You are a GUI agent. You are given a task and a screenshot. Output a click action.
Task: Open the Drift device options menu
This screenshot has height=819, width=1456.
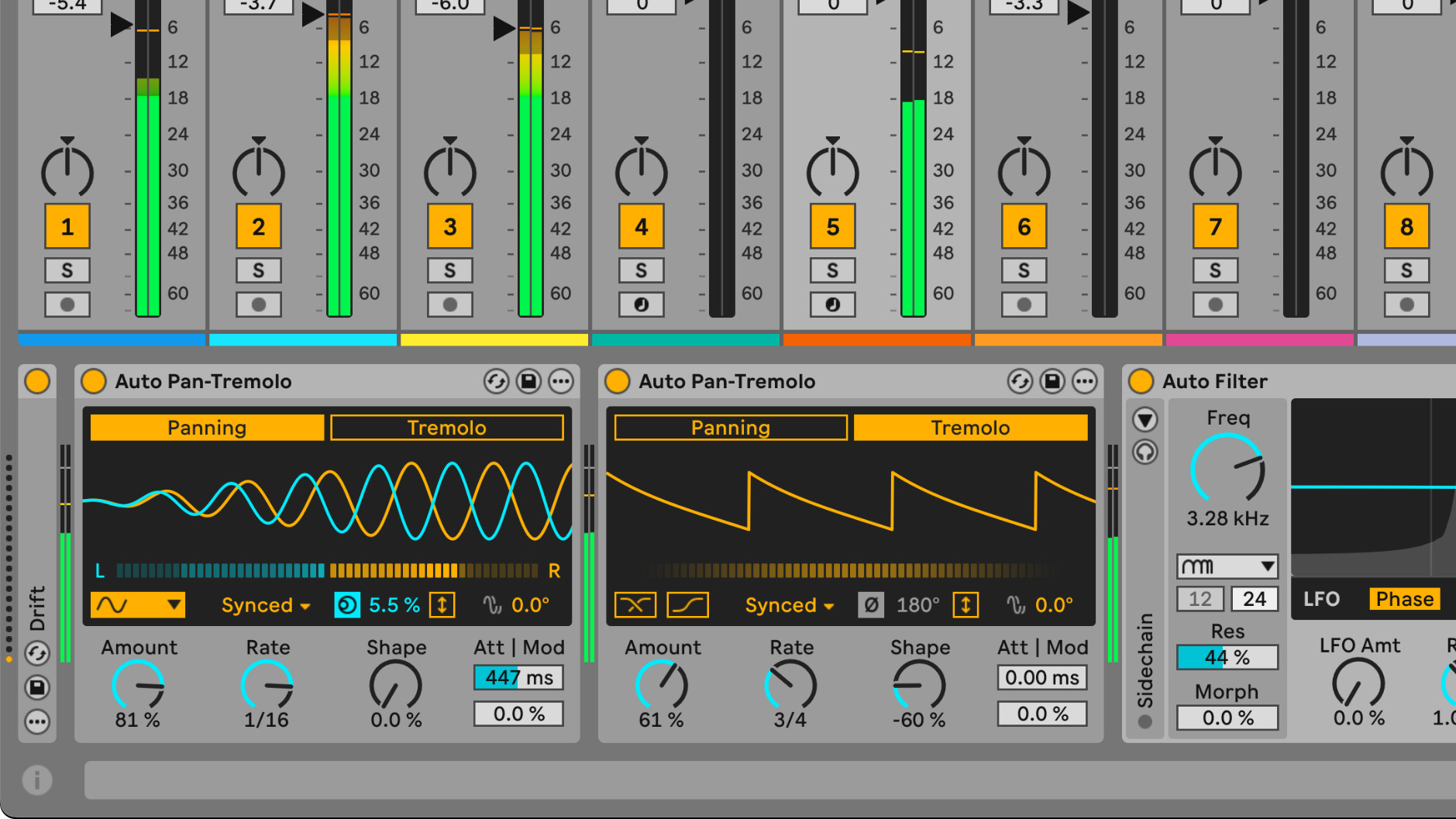(x=37, y=721)
